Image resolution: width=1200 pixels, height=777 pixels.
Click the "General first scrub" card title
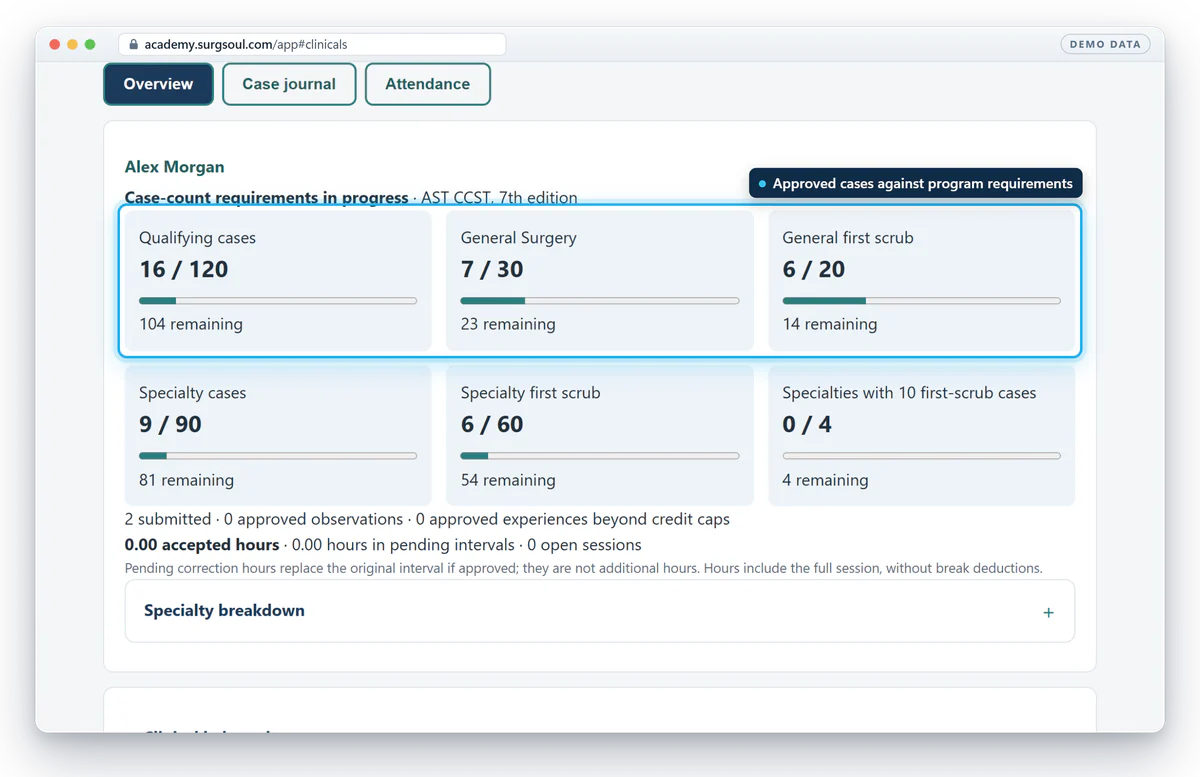click(848, 238)
